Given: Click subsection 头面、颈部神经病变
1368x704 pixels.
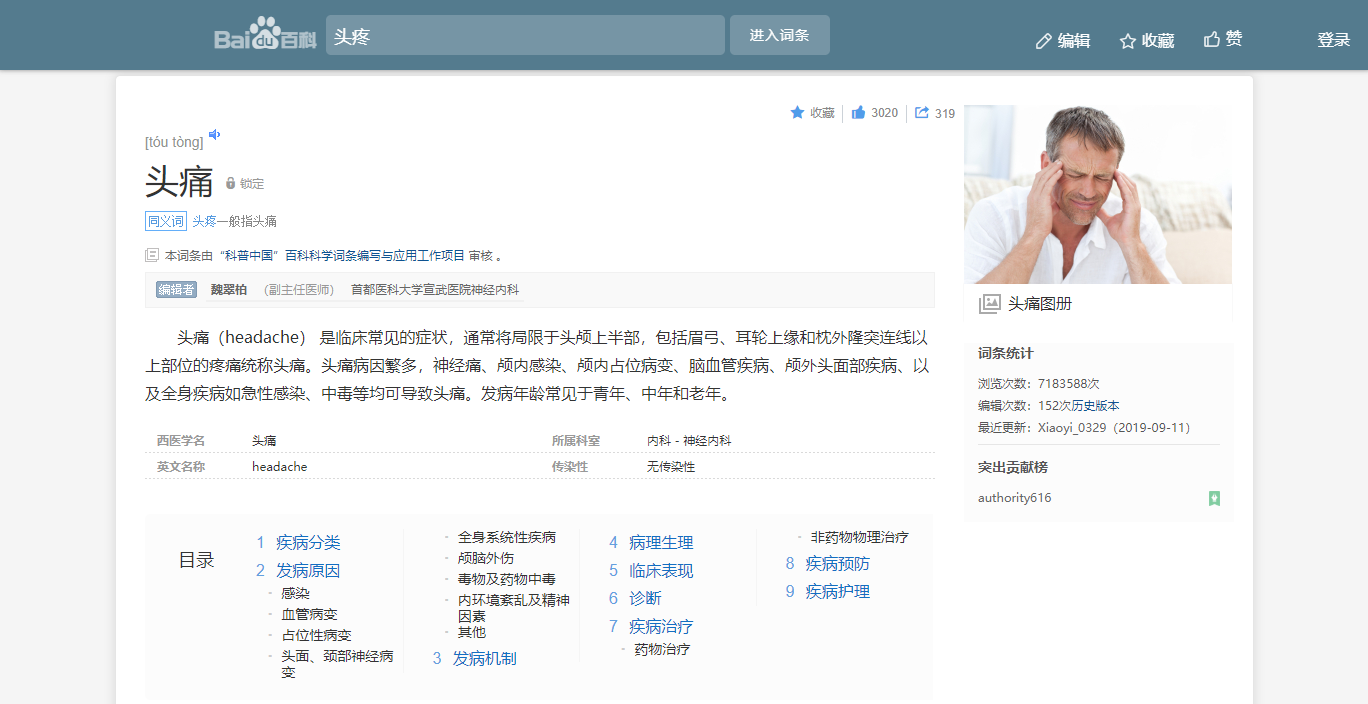Looking at the screenshot, I should tap(337, 664).
